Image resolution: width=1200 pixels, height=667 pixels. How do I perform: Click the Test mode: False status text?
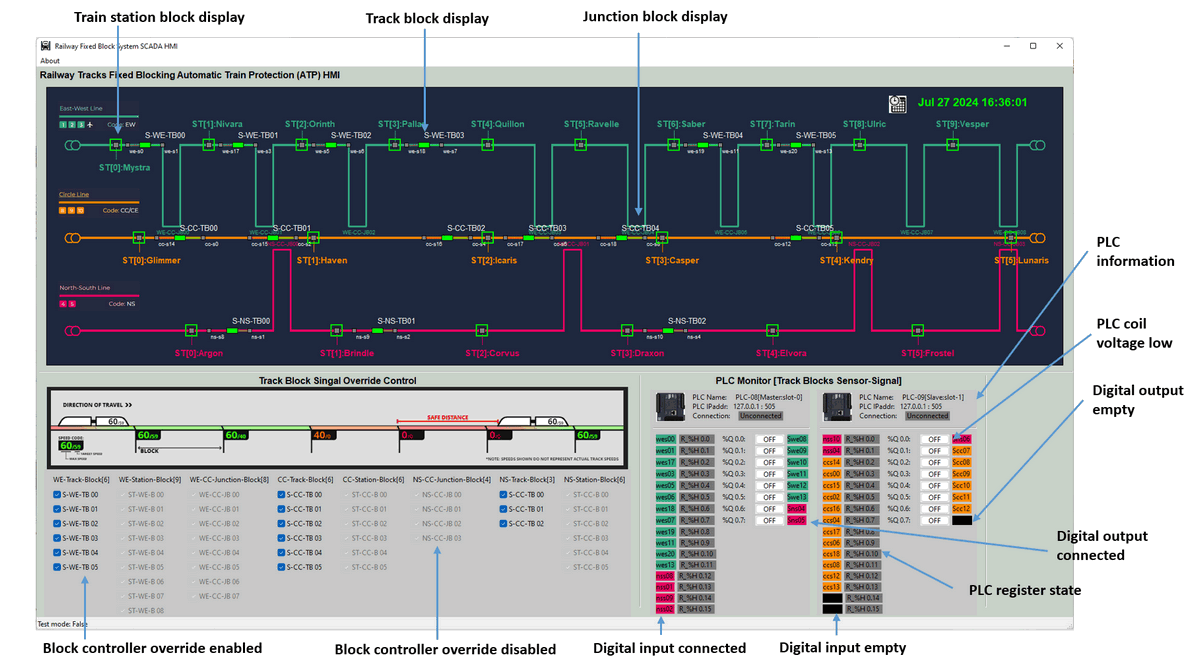tap(61, 623)
